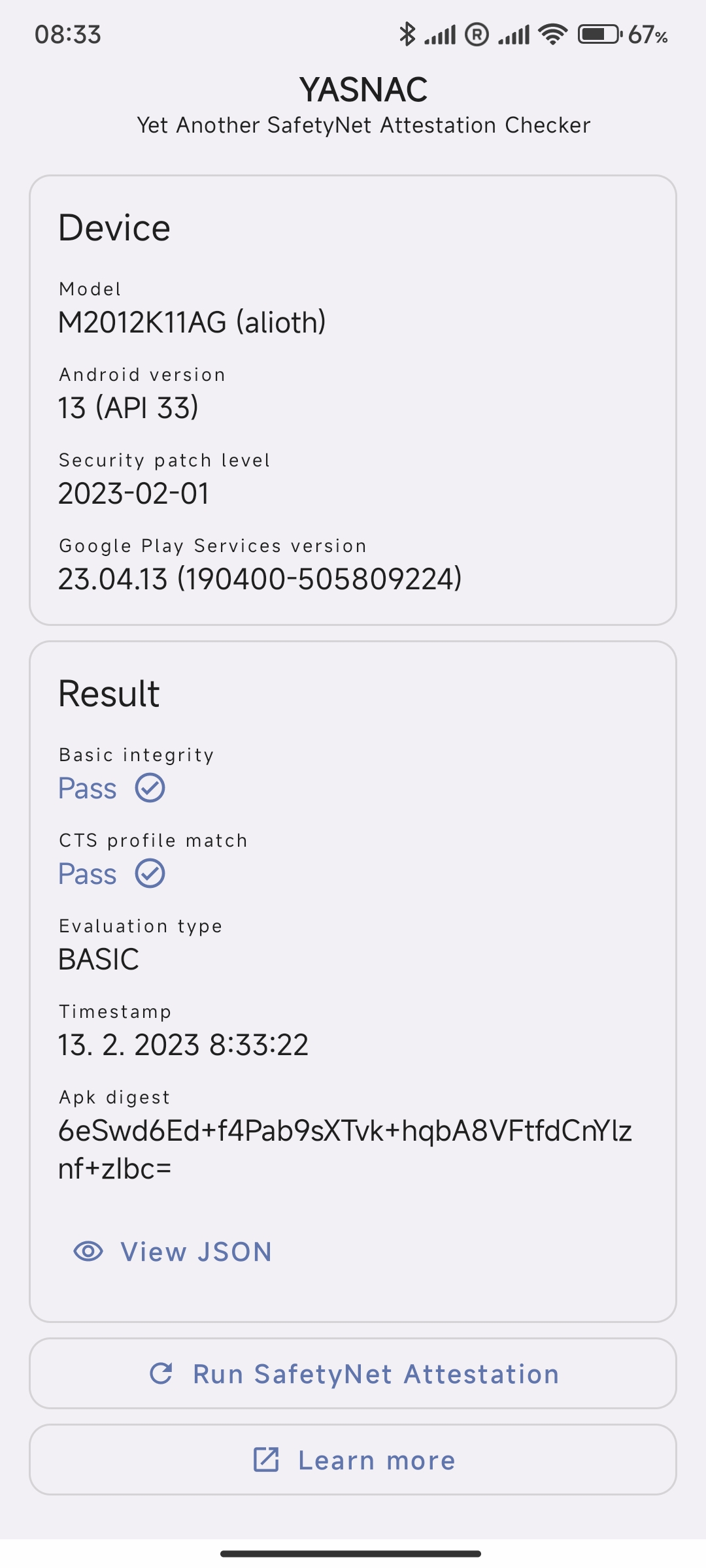The height and width of the screenshot is (1568, 706).
Task: Tap the CTS profile match check icon
Action: tap(150, 874)
